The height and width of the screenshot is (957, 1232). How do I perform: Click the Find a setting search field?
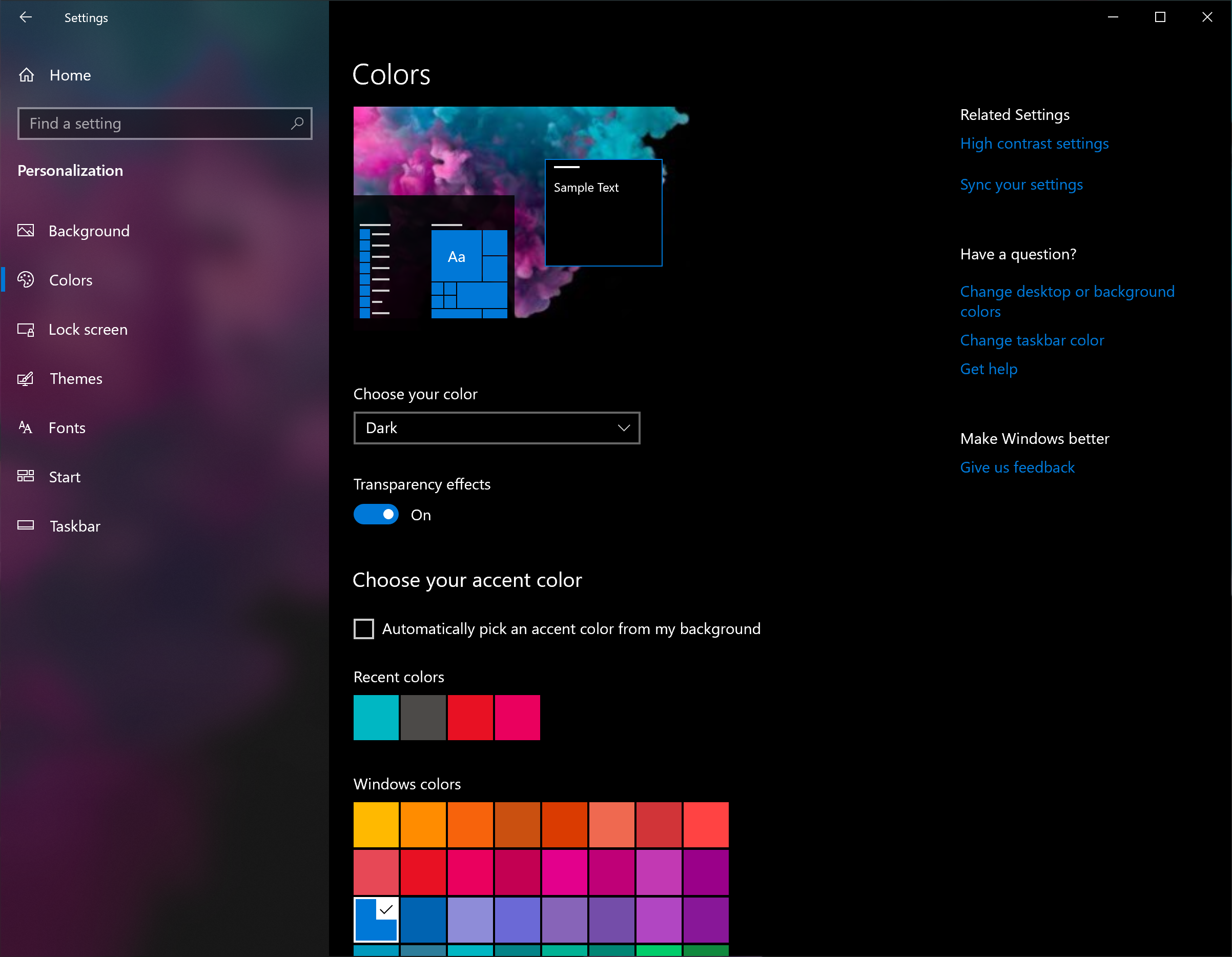pos(163,123)
